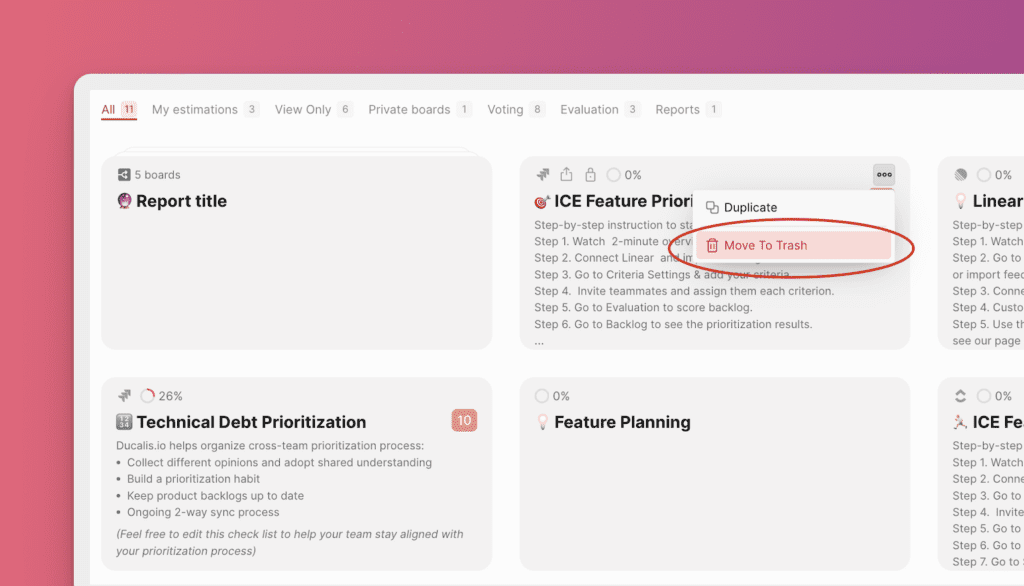The height and width of the screenshot is (586, 1024).
Task: Click the Jira icon on Technical Debt card
Action: (x=124, y=396)
